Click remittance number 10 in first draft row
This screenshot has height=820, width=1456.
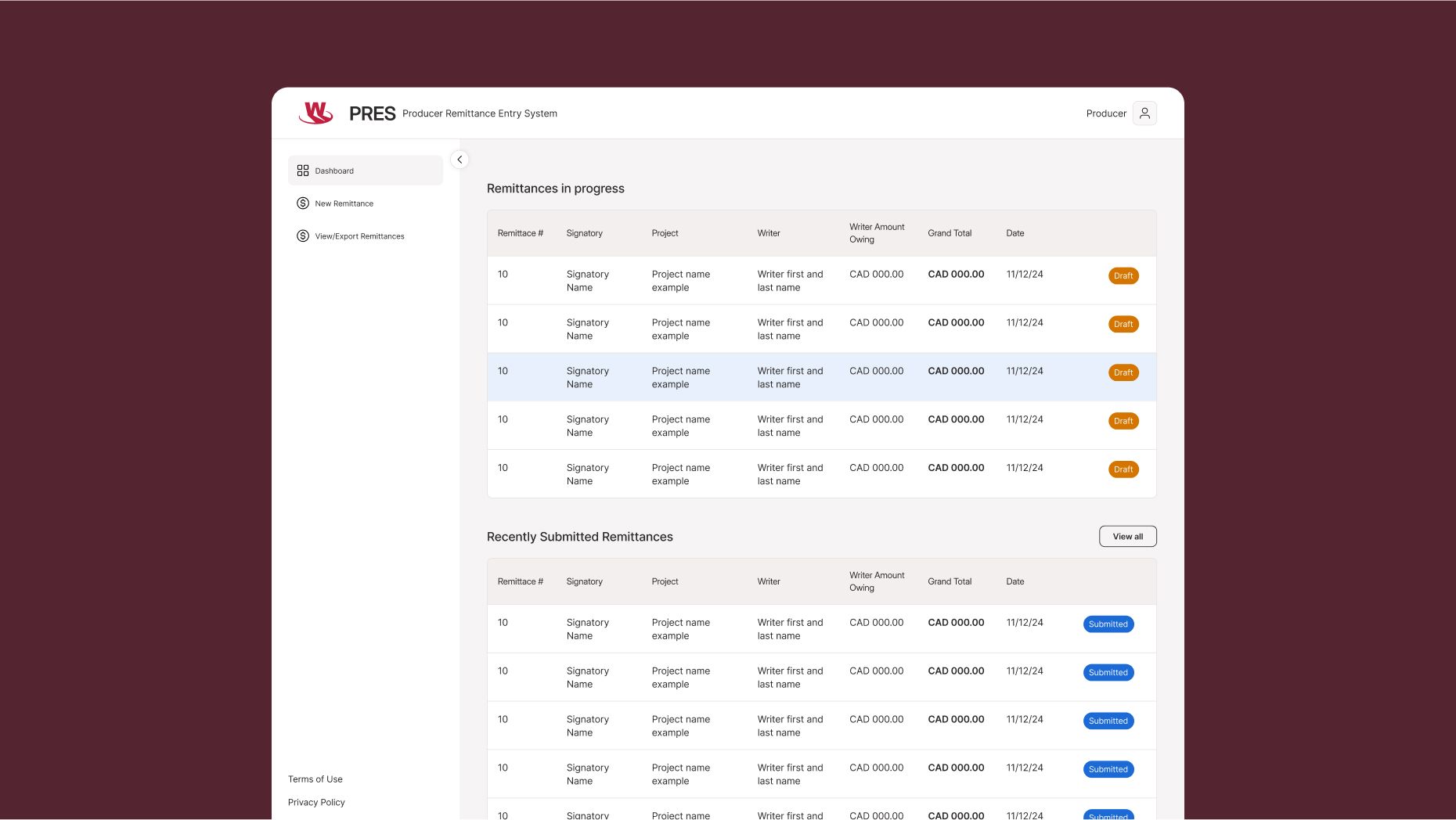tap(503, 275)
